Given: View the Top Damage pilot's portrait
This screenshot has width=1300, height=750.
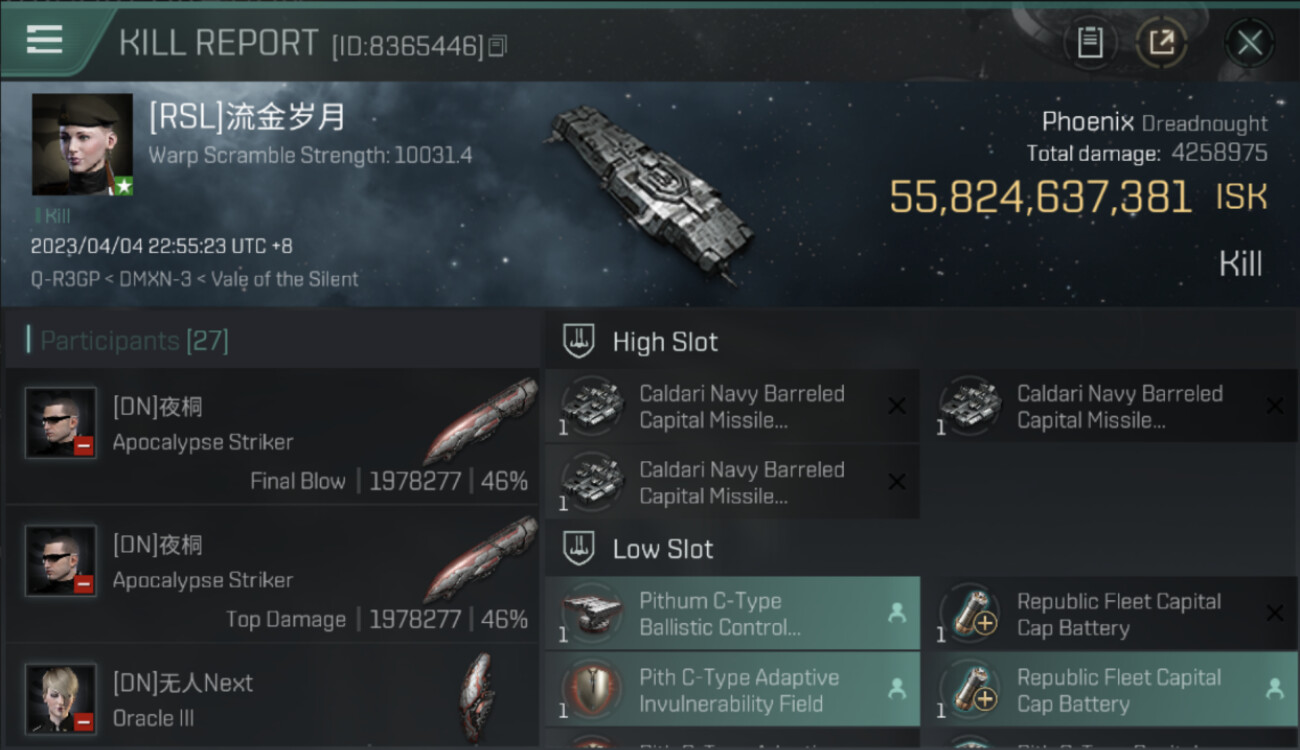Looking at the screenshot, I should click(x=61, y=561).
